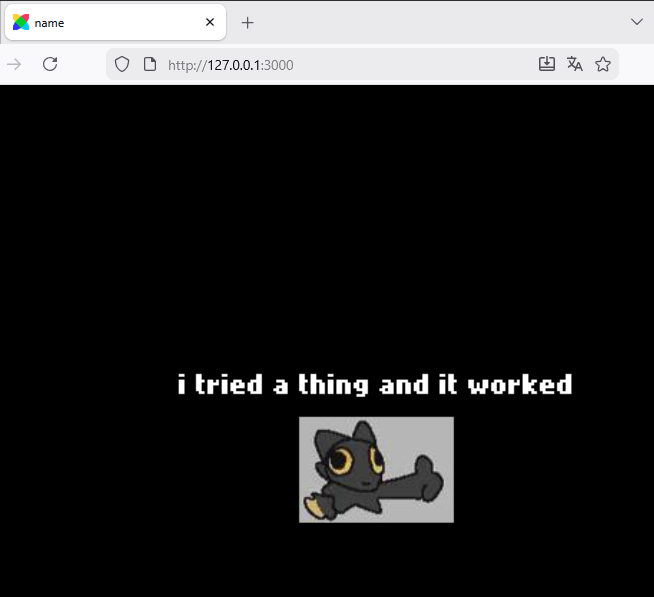Bookmark this page with the star icon
This screenshot has width=654, height=597.
(x=603, y=64)
